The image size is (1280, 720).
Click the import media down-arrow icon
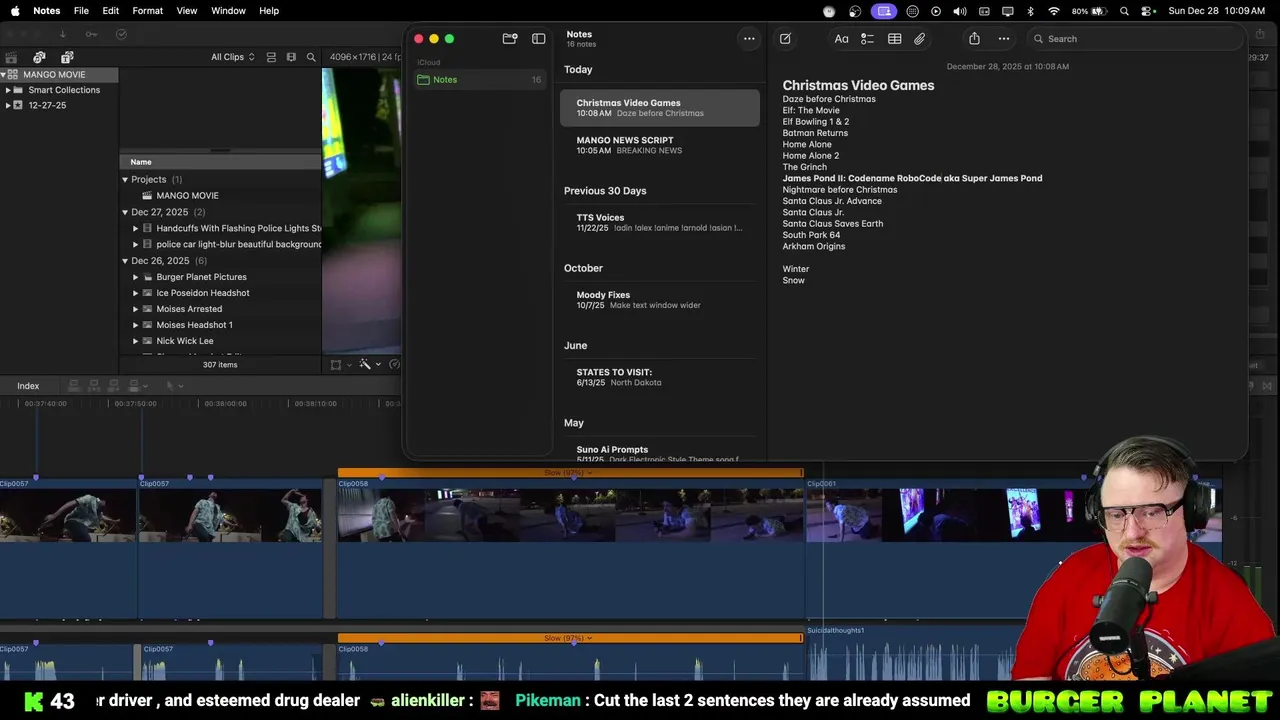click(x=62, y=34)
